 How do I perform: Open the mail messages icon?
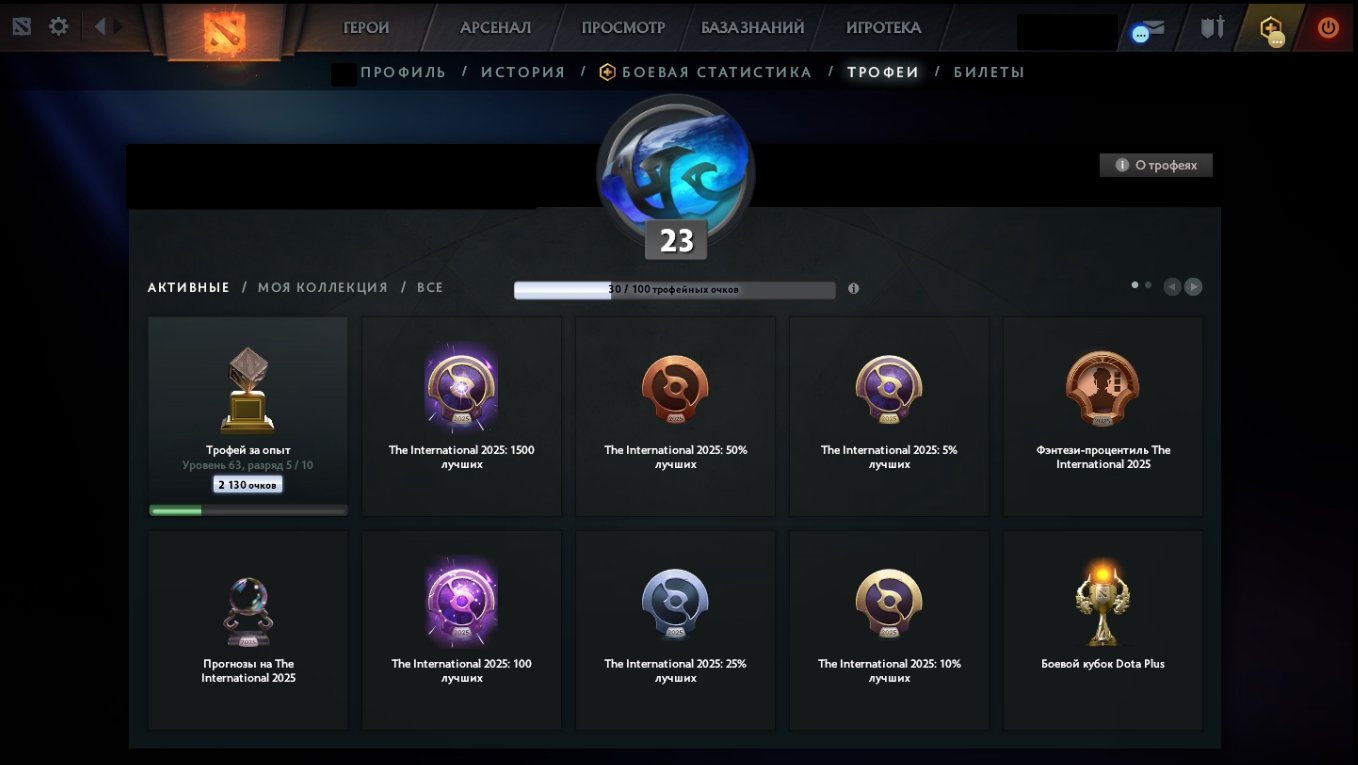pyautogui.click(x=1148, y=29)
